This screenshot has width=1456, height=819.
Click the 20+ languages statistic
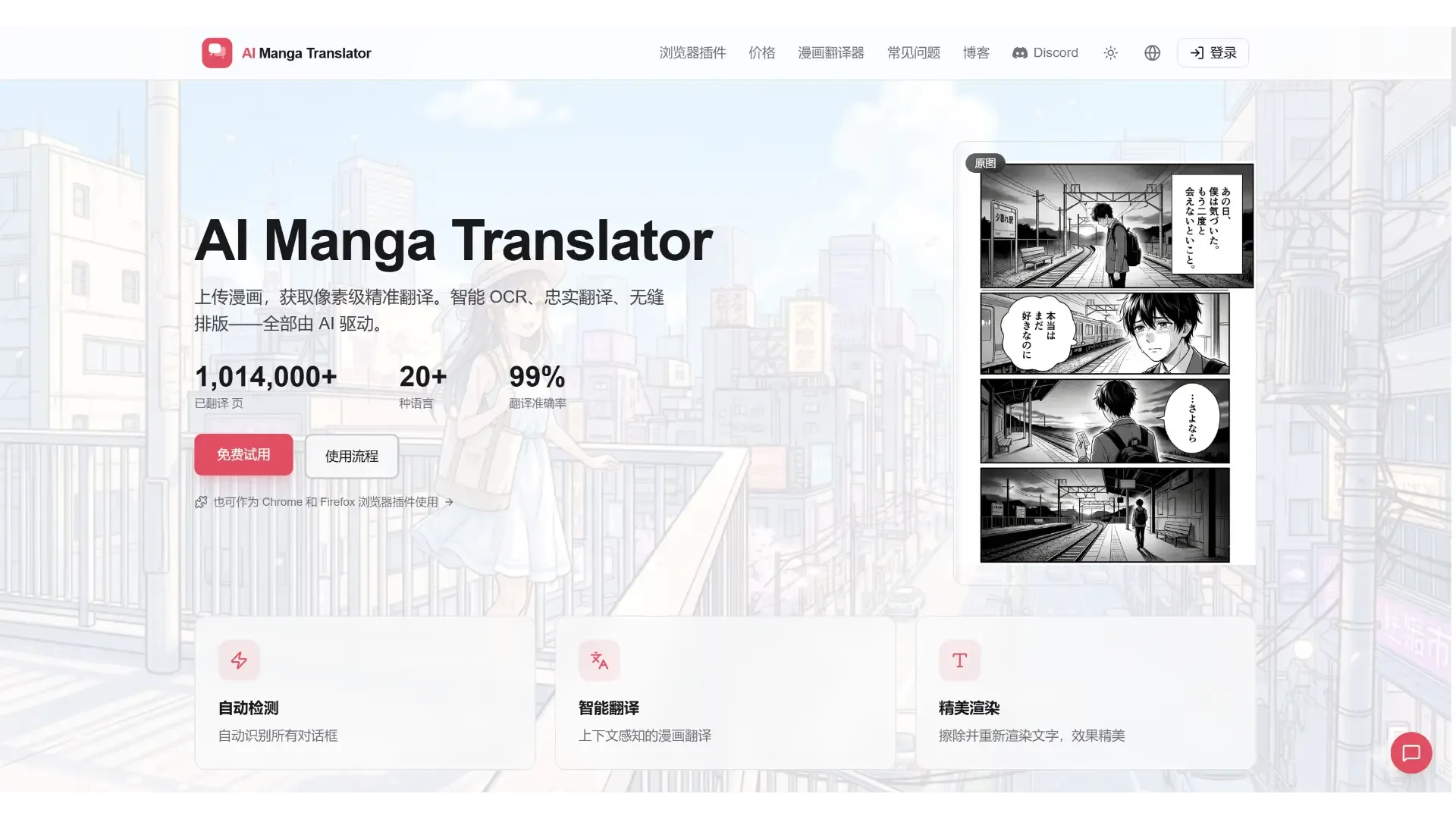(x=423, y=377)
